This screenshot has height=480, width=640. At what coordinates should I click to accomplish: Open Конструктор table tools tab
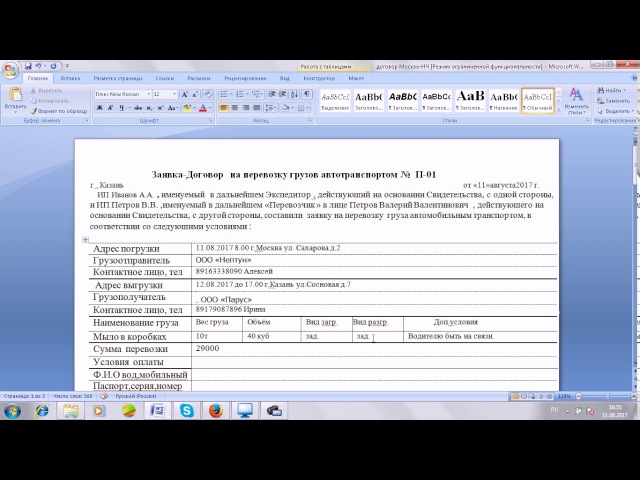pyautogui.click(x=319, y=78)
